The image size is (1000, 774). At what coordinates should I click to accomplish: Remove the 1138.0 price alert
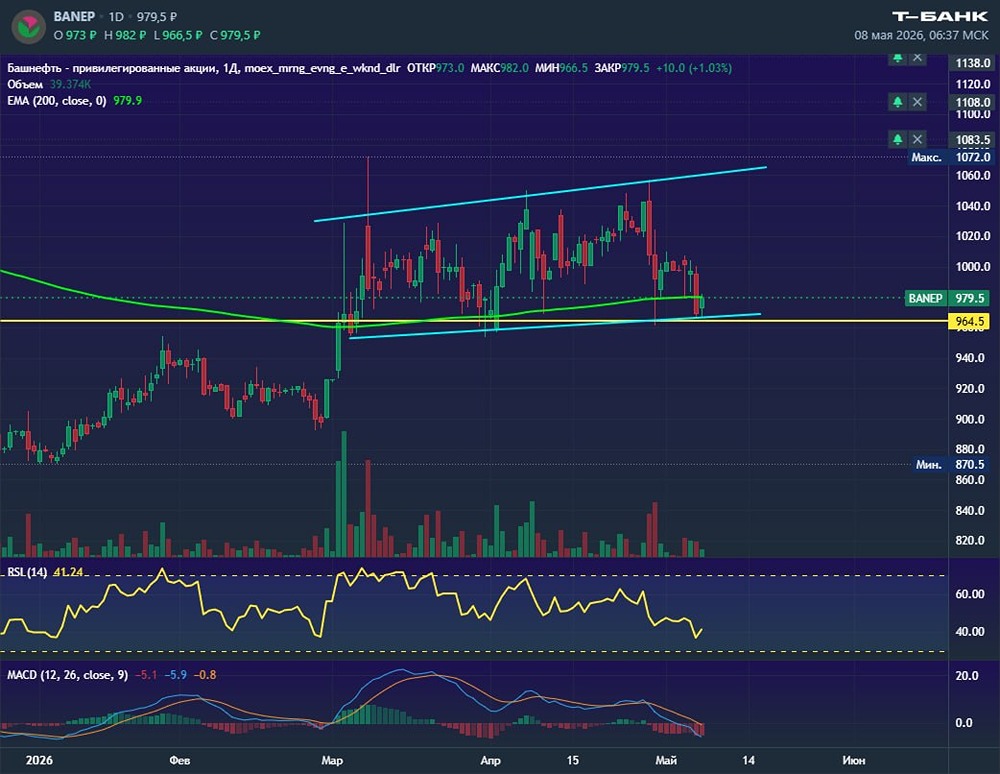coord(917,58)
